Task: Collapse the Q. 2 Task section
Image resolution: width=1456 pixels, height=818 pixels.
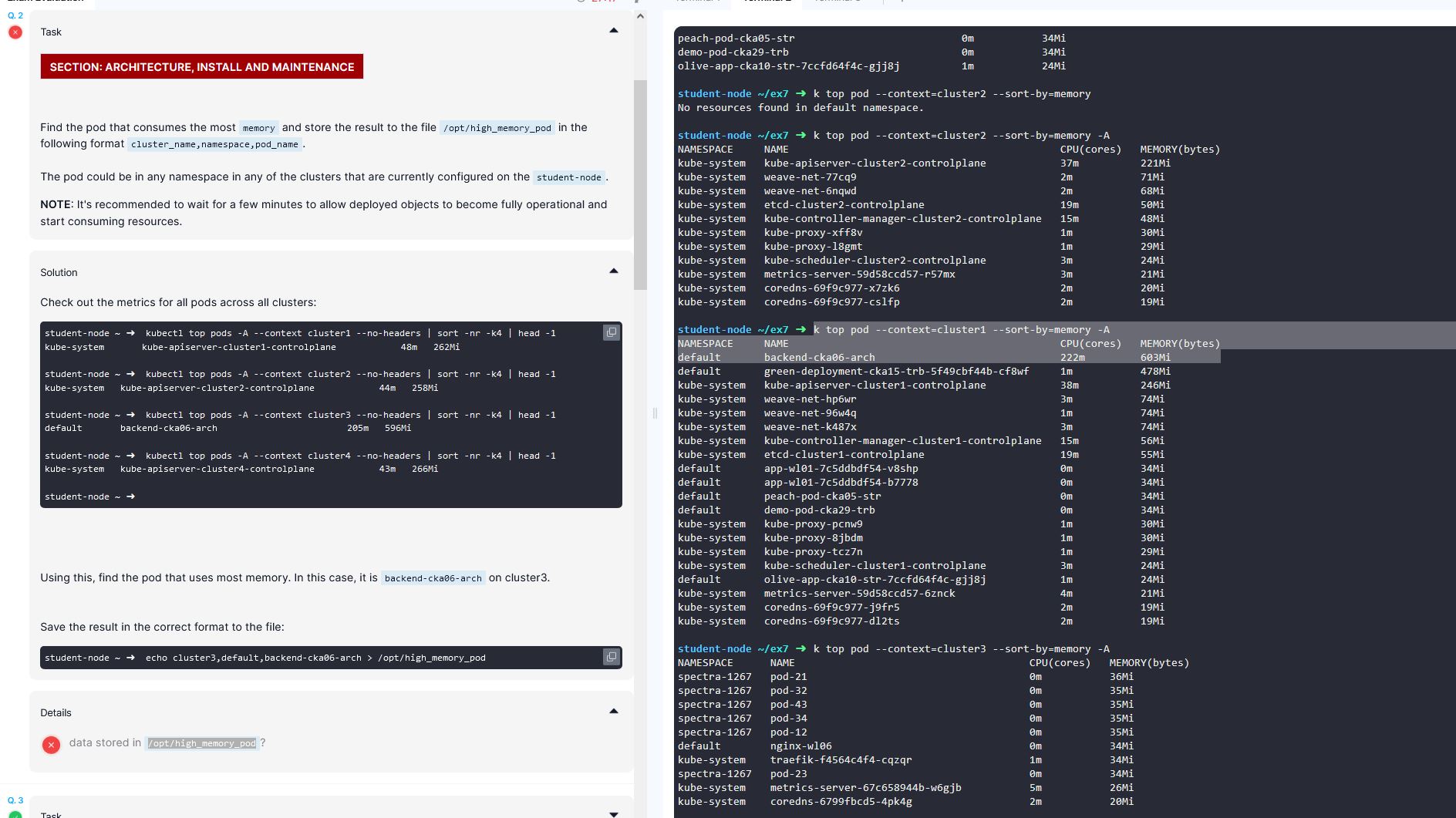Action: (x=614, y=31)
